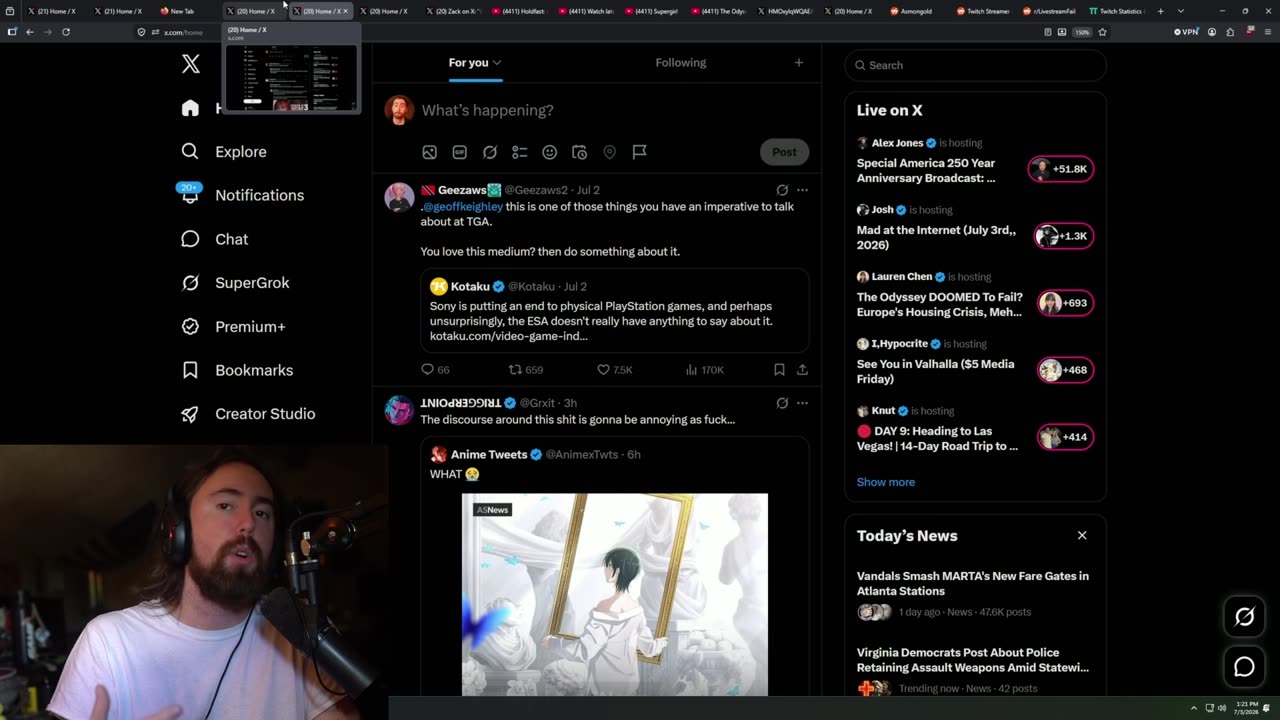
Task: Open Geezaws profile avatar
Action: 399,197
